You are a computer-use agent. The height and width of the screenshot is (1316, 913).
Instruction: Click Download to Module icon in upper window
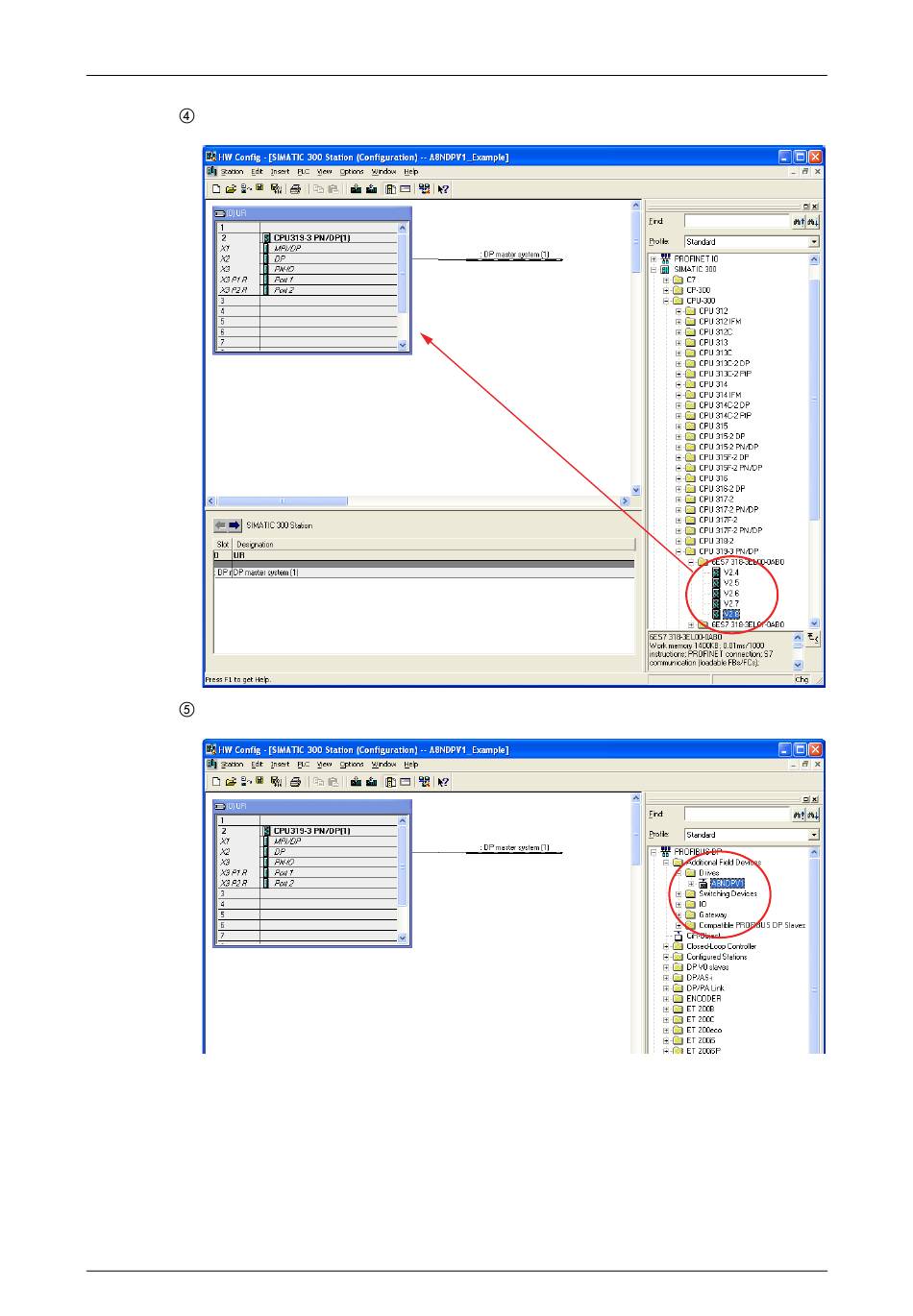click(356, 189)
